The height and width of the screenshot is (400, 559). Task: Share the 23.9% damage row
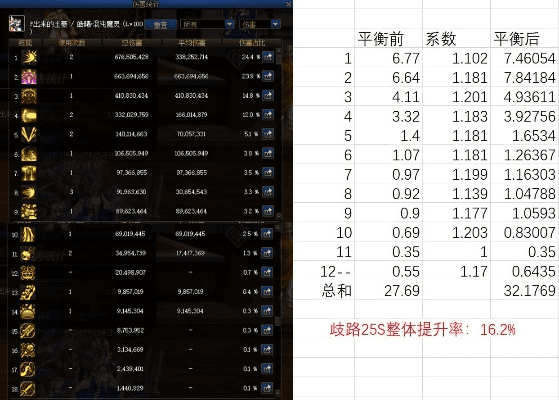click(x=268, y=76)
